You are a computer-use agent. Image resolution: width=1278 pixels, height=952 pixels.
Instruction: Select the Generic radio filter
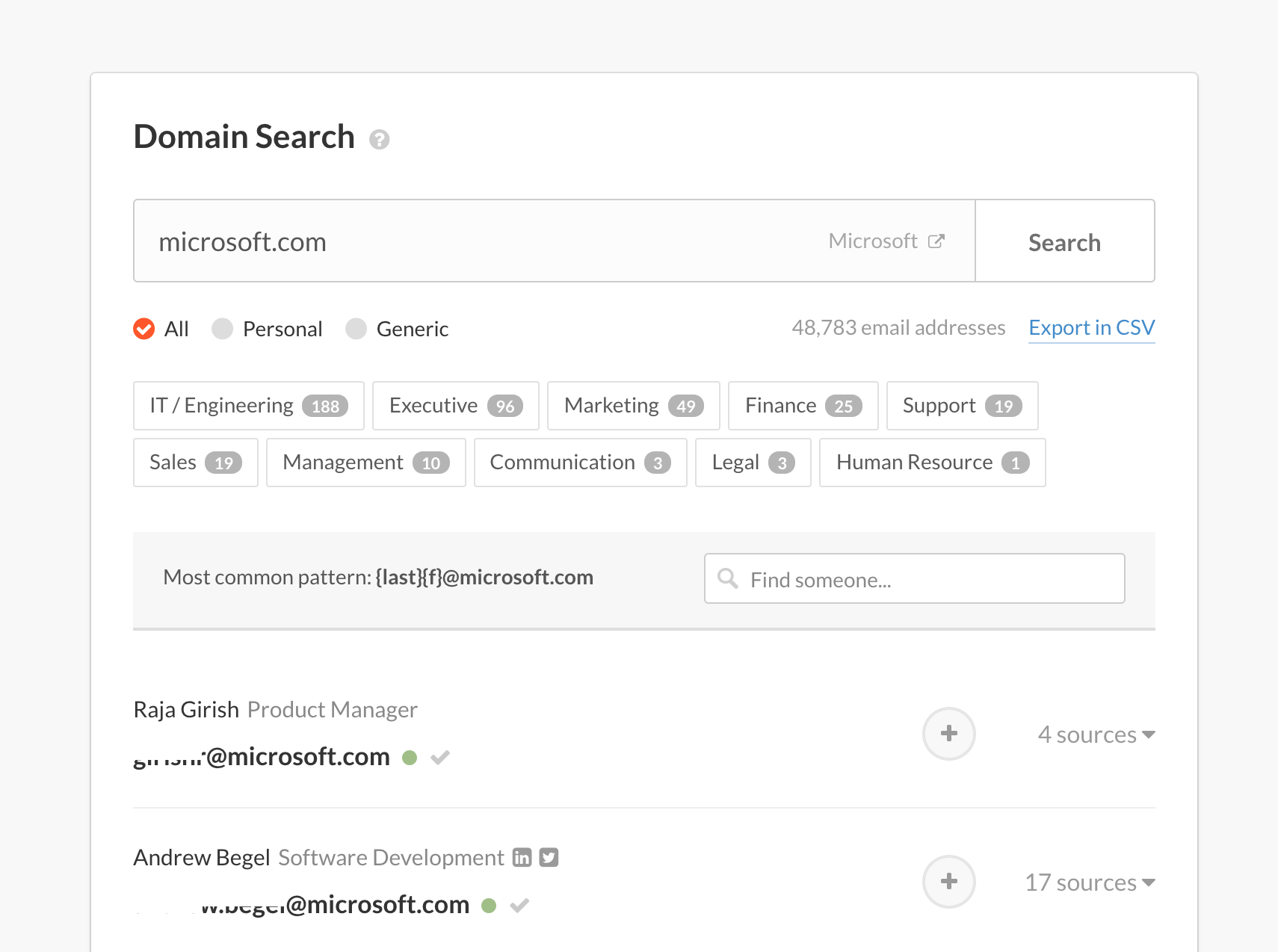[356, 329]
